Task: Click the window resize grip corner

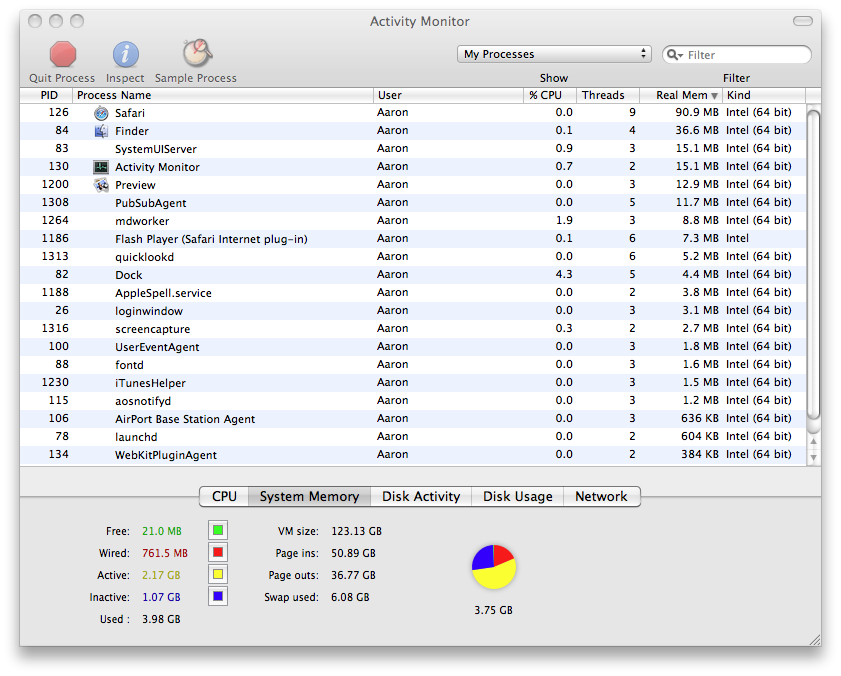Action: (815, 640)
